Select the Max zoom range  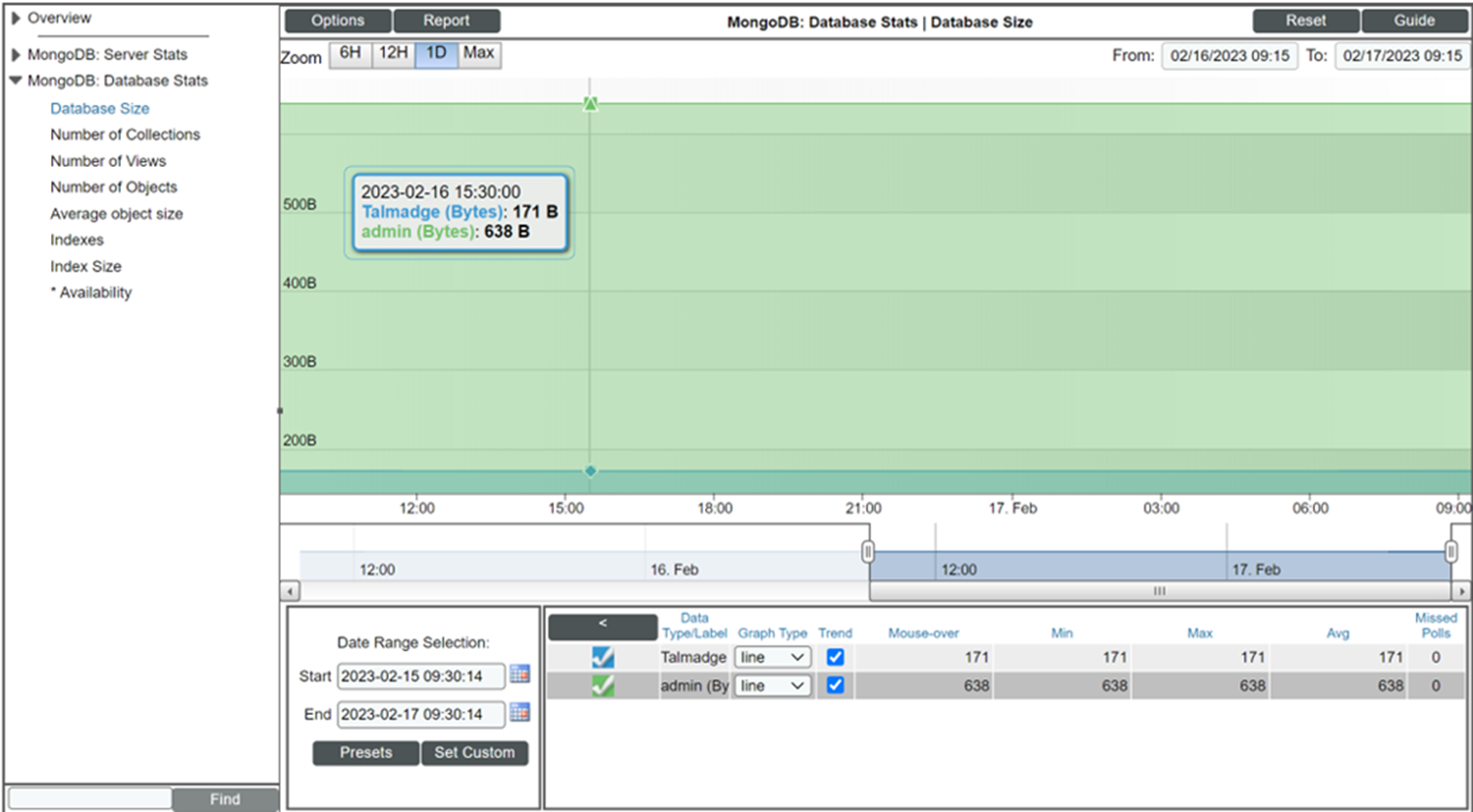(478, 53)
